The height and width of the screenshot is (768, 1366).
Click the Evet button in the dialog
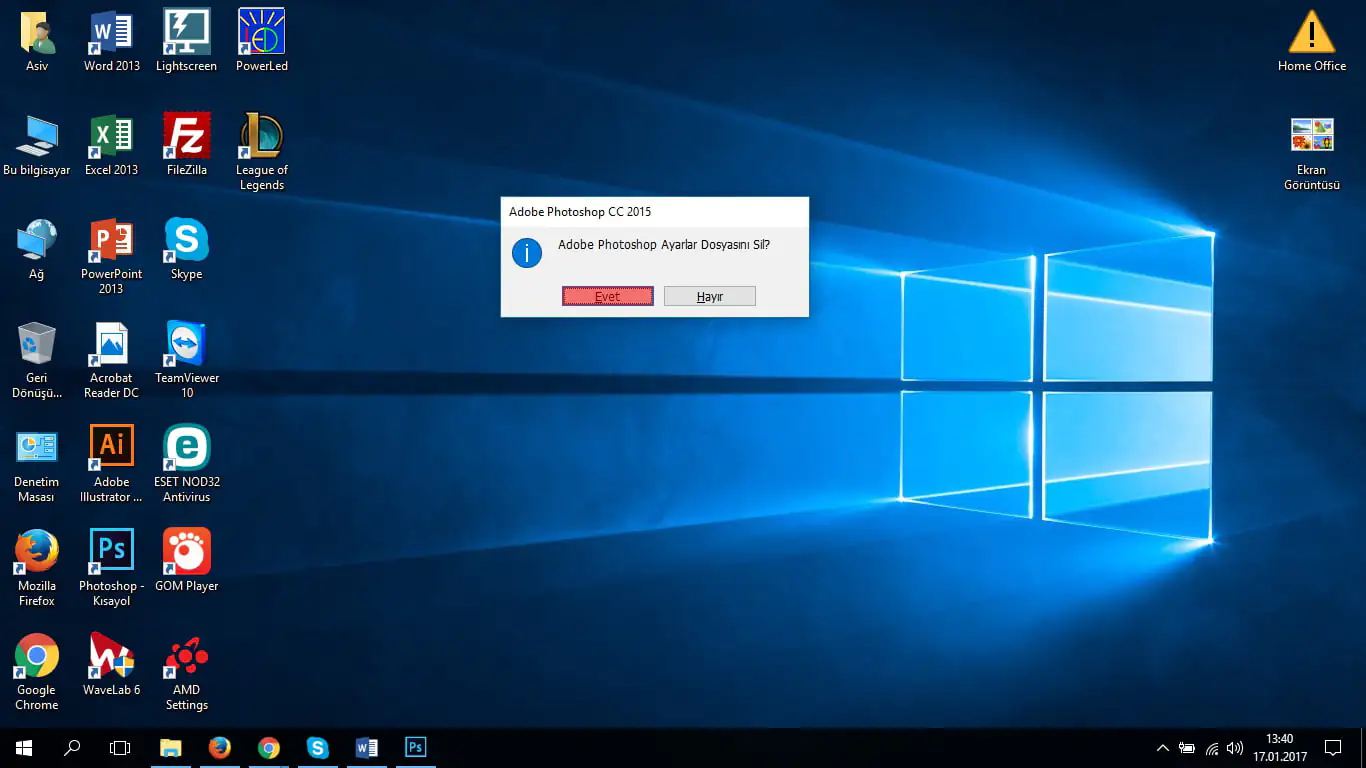pyautogui.click(x=608, y=296)
